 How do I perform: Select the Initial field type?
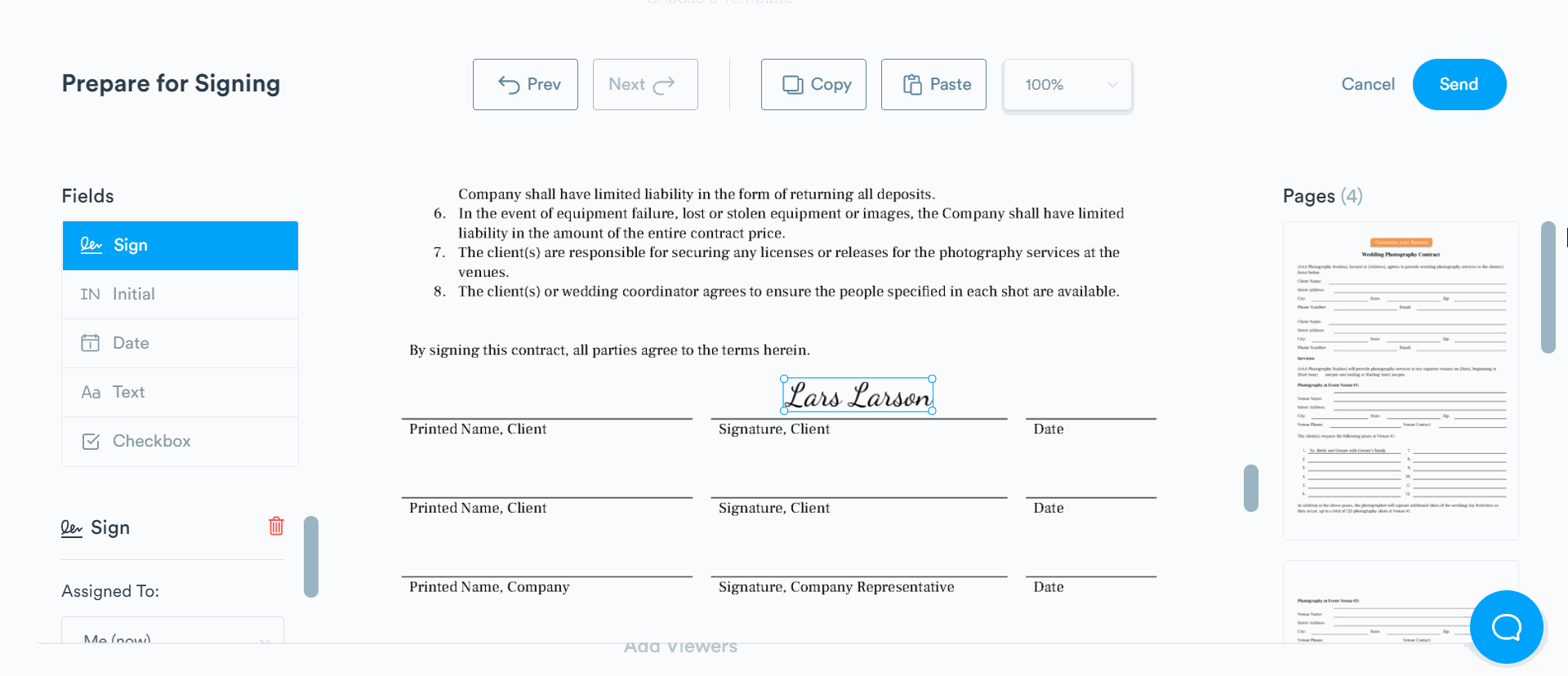(x=180, y=294)
